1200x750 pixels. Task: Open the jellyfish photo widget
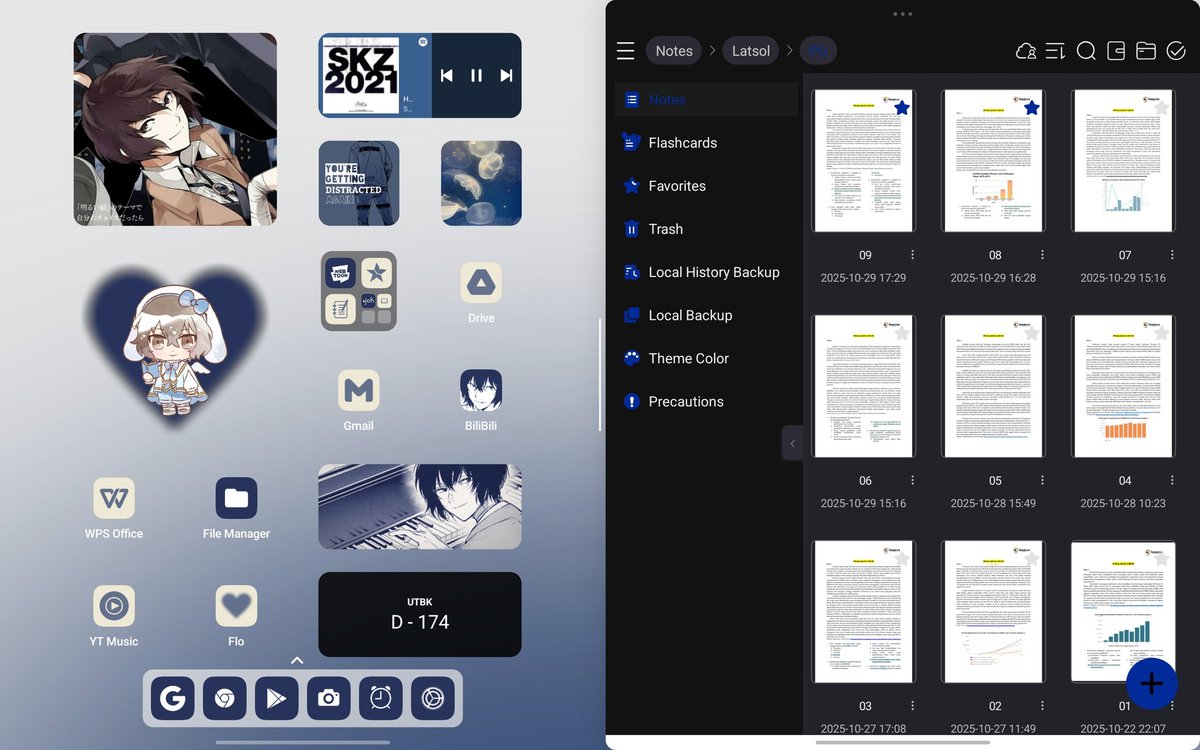481,183
